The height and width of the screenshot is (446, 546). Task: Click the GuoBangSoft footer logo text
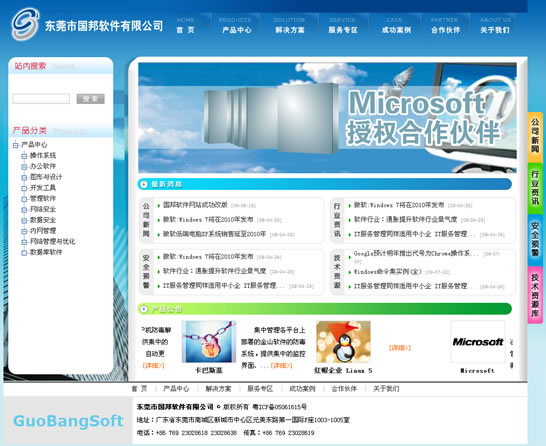[x=68, y=421]
